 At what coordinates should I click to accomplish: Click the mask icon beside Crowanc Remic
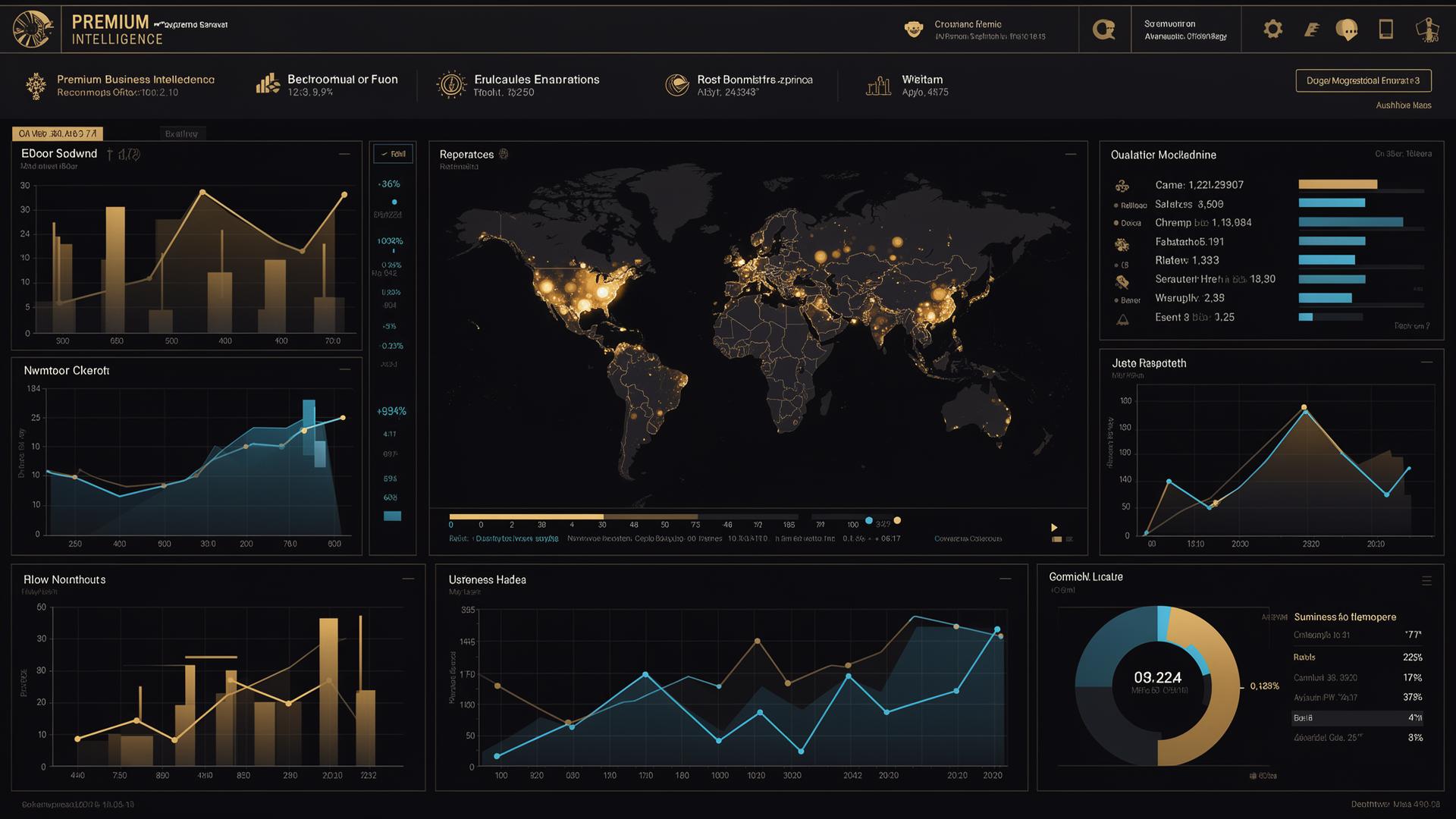914,30
